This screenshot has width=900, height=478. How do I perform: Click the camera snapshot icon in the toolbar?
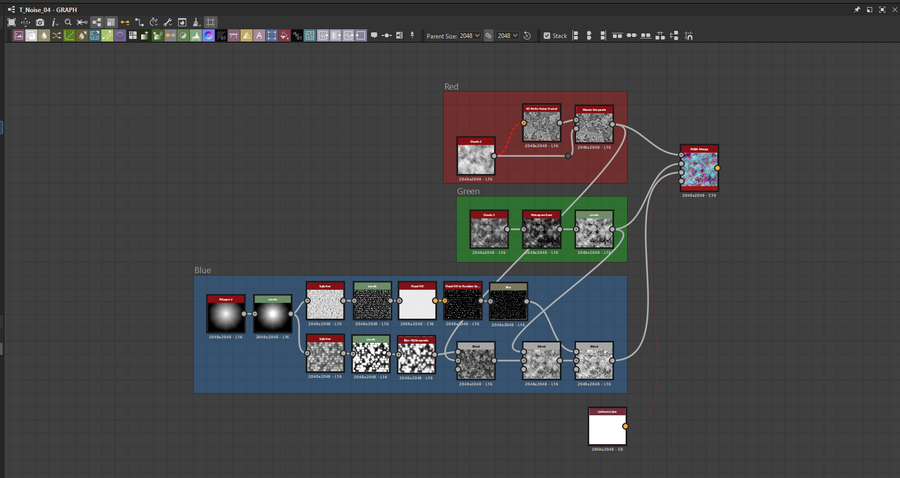[40, 21]
